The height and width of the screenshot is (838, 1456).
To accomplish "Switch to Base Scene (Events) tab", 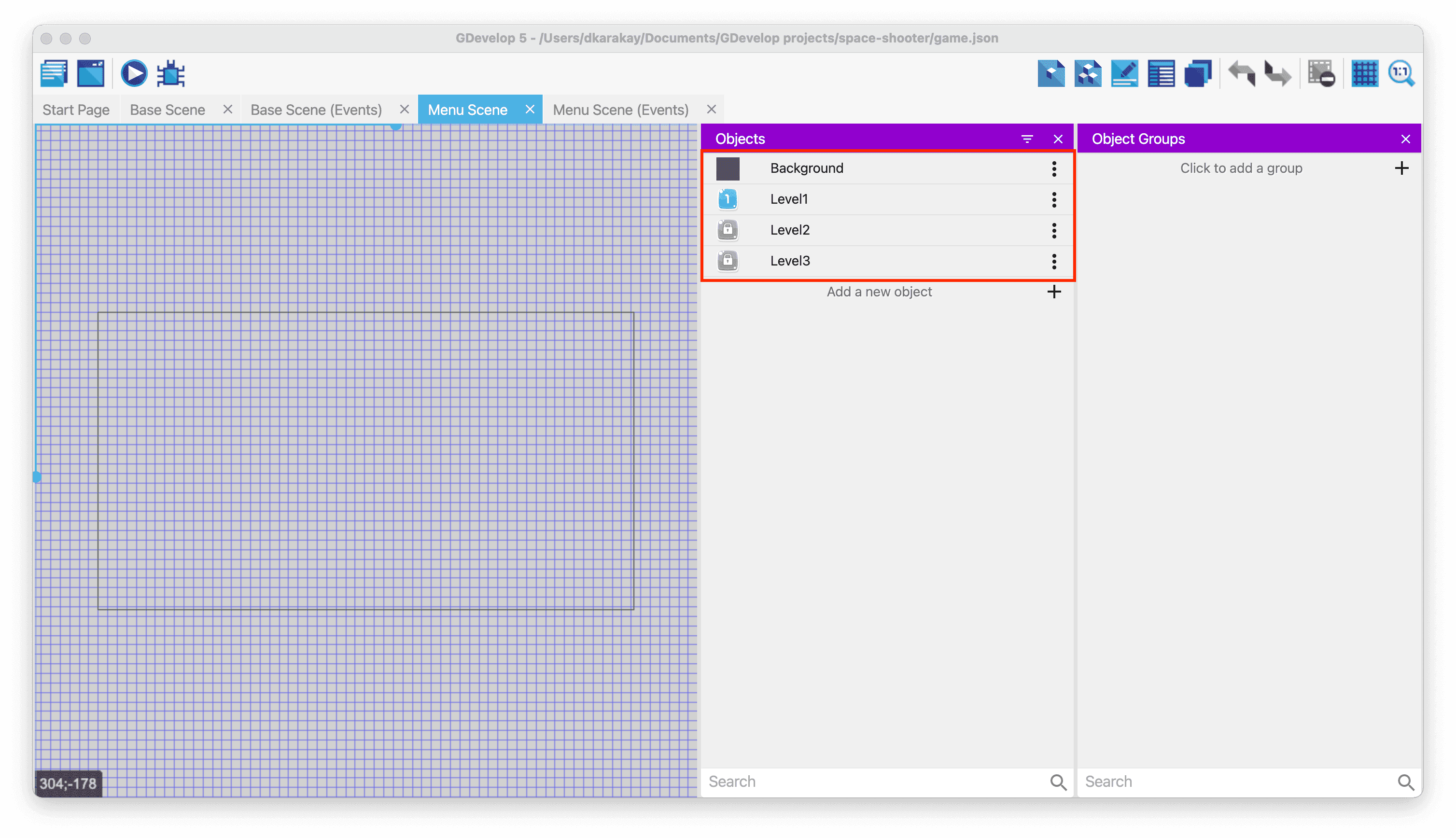I will pos(316,110).
